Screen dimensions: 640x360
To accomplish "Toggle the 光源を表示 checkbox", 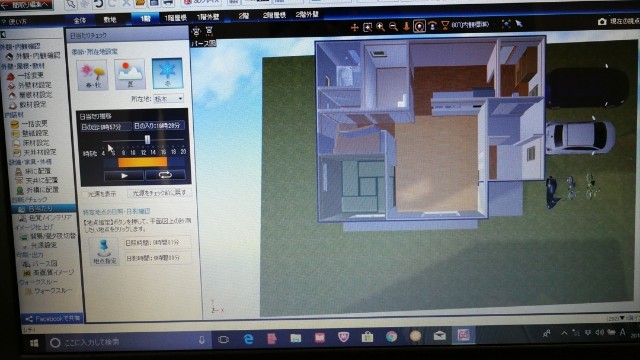I will coord(102,194).
